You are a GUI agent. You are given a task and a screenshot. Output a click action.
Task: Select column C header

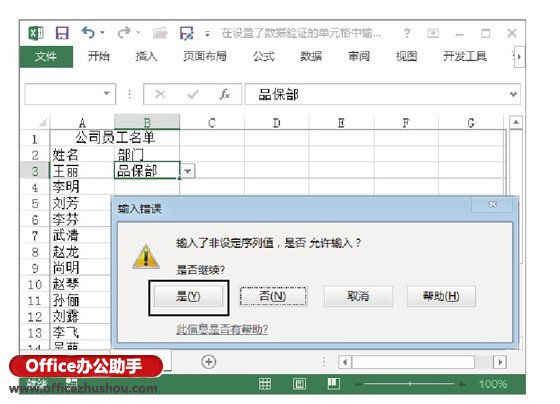click(212, 123)
